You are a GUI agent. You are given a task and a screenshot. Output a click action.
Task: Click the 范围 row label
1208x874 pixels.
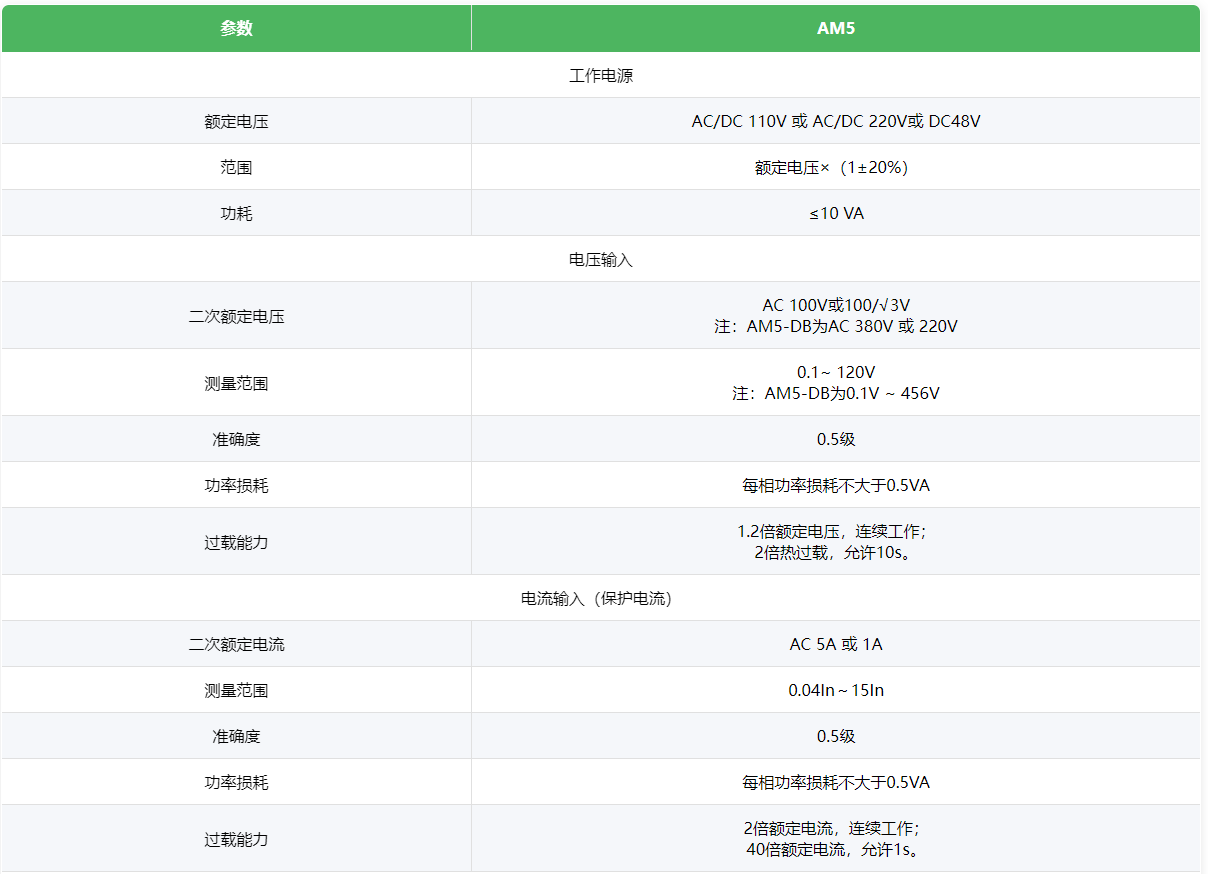(x=236, y=167)
